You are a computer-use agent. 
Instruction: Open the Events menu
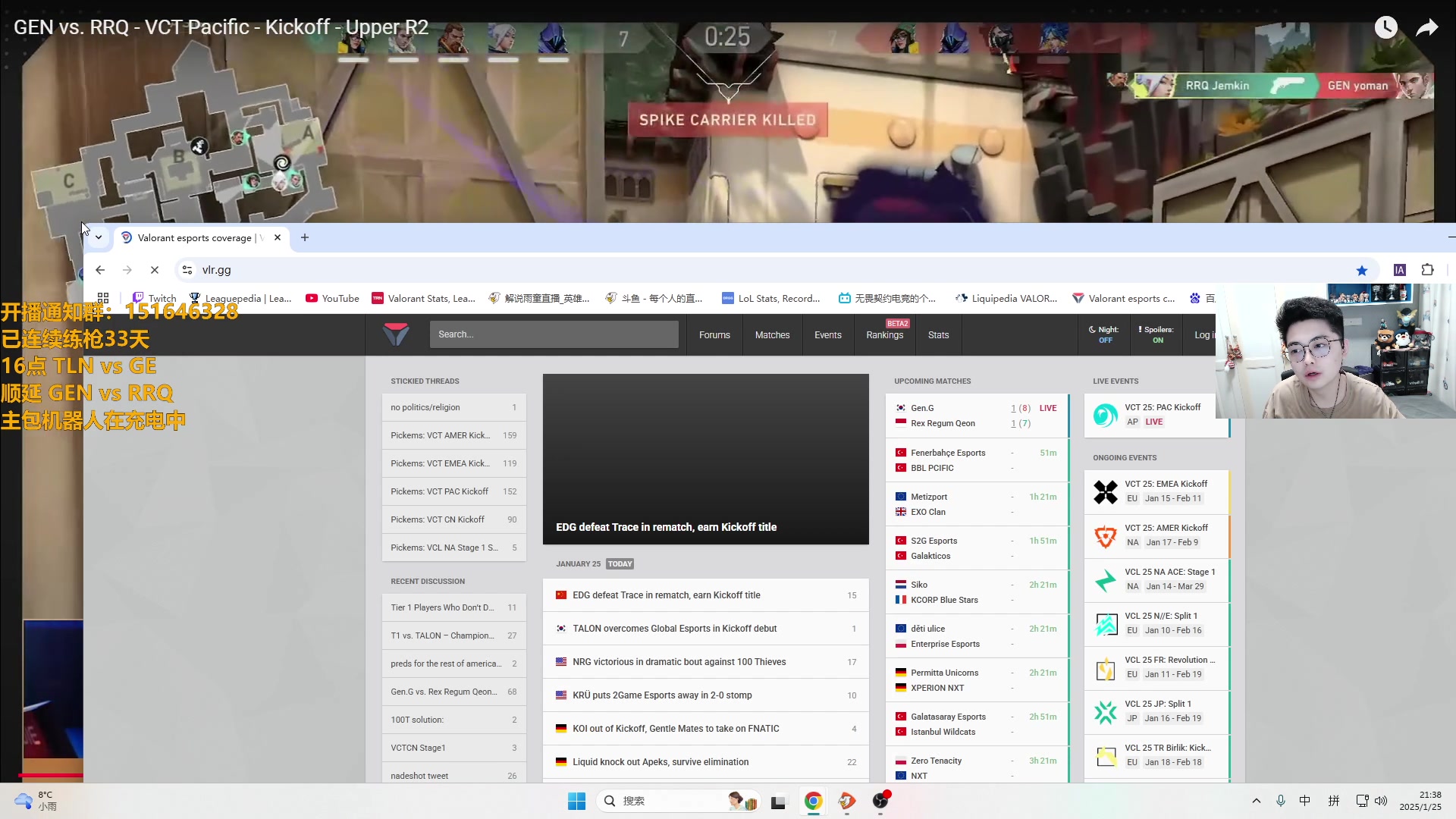[827, 334]
